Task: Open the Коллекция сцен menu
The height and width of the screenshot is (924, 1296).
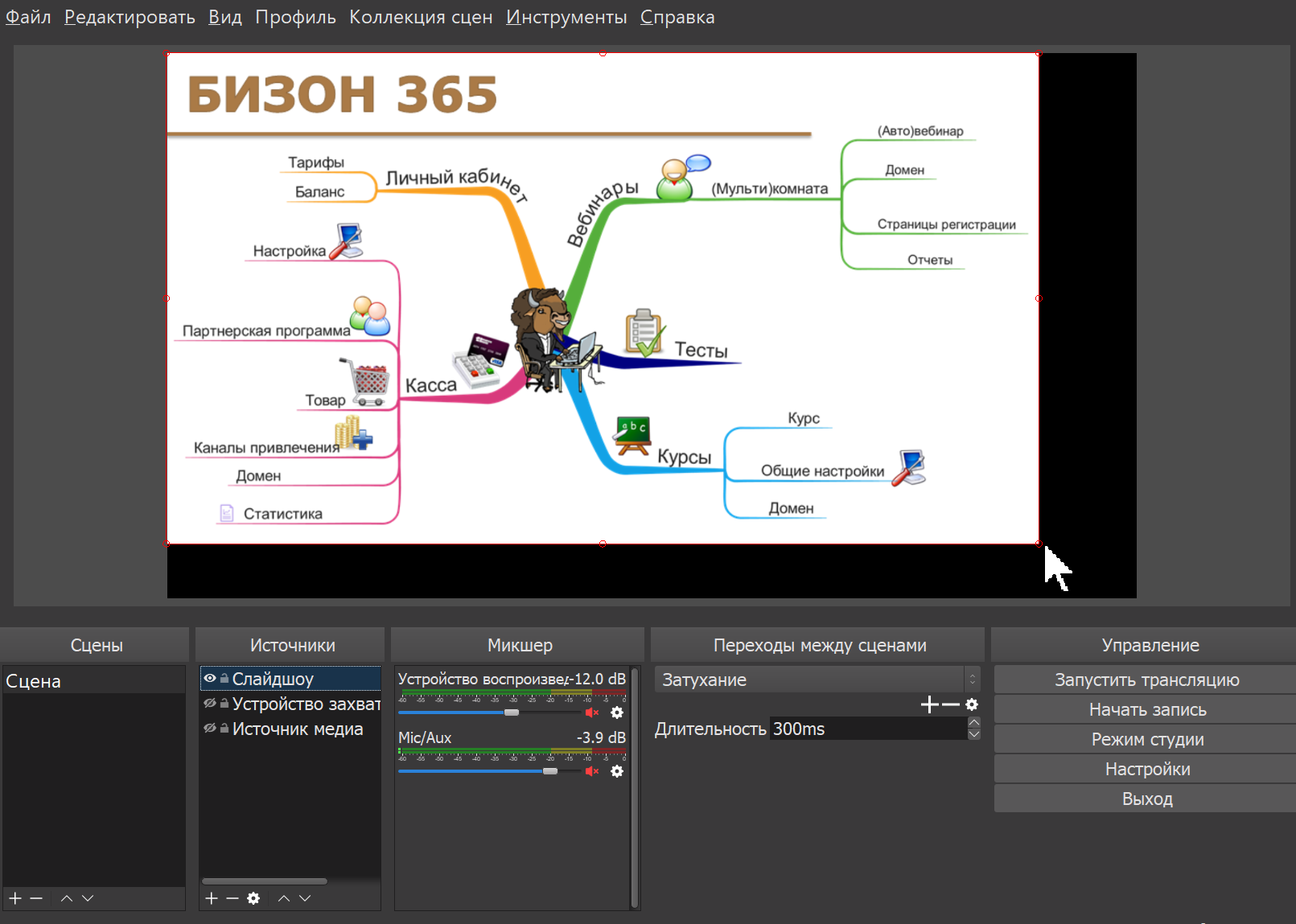Action: (420, 17)
